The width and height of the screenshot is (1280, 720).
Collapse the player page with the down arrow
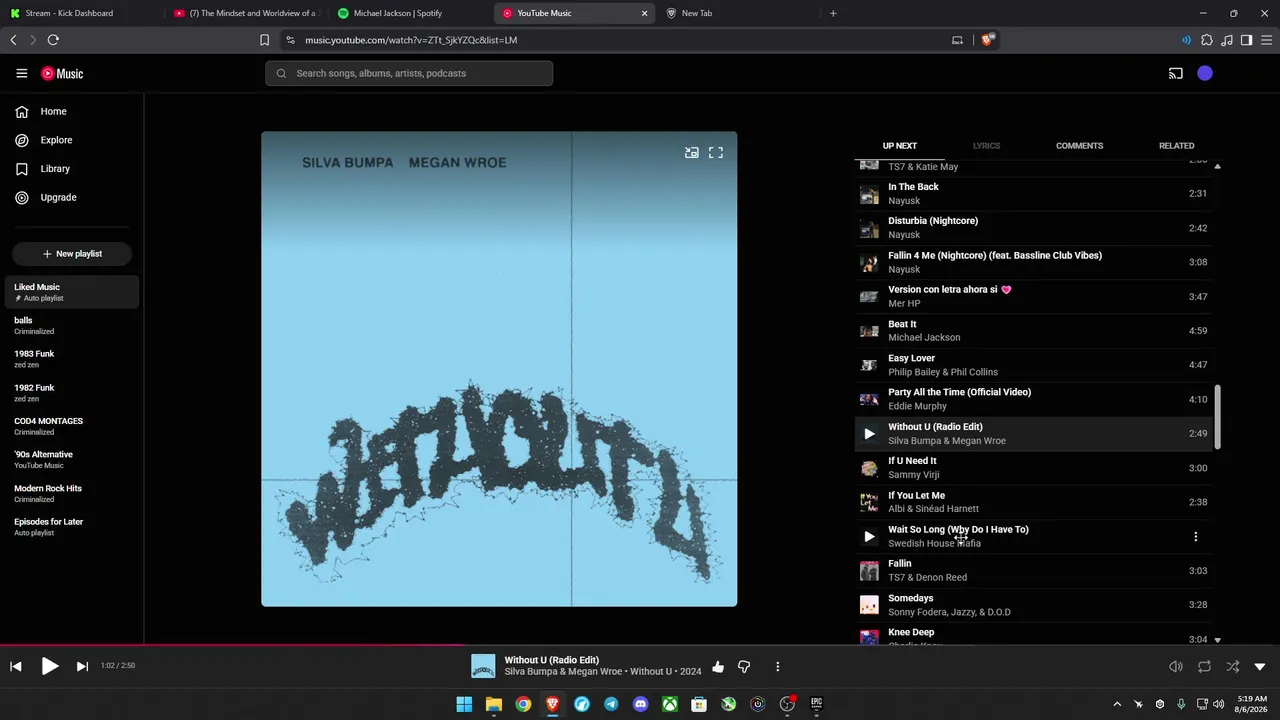(x=1260, y=667)
